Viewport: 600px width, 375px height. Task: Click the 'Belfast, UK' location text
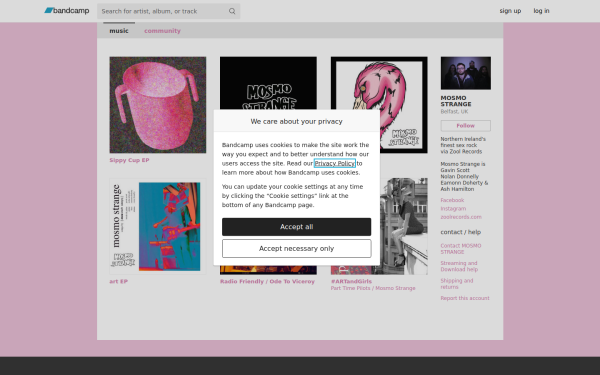[454, 111]
